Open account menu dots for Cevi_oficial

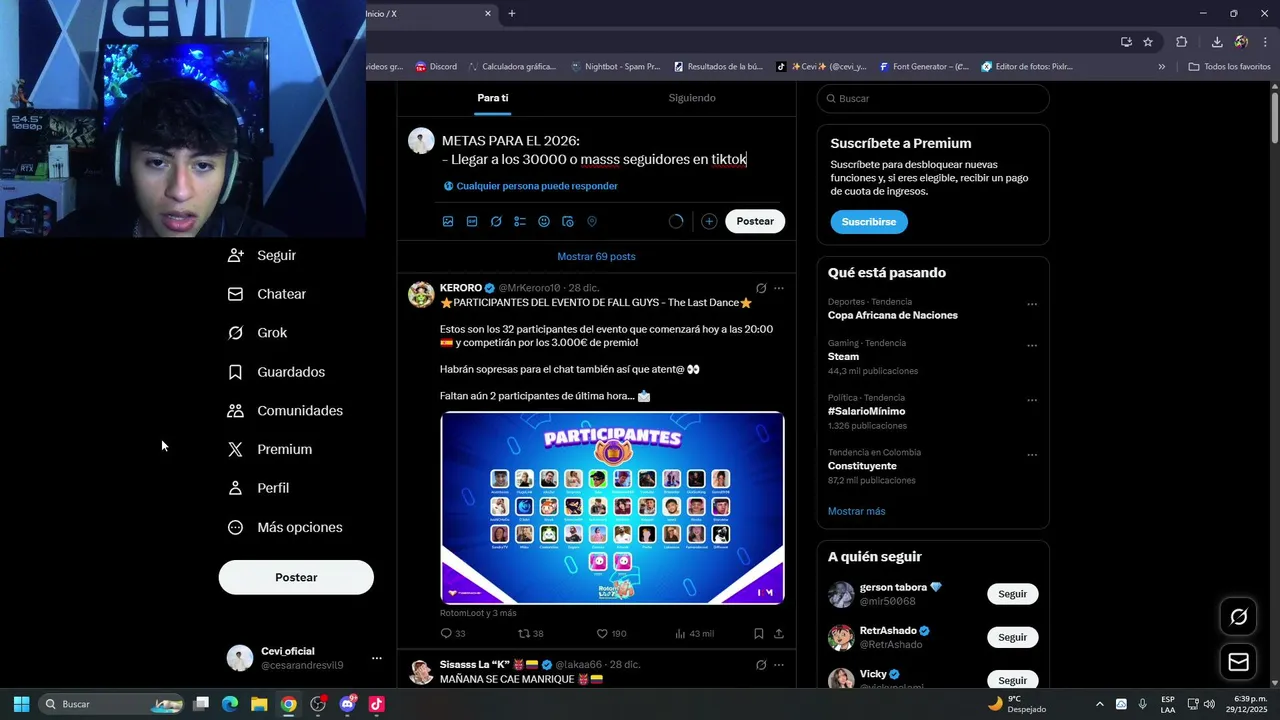(x=377, y=658)
